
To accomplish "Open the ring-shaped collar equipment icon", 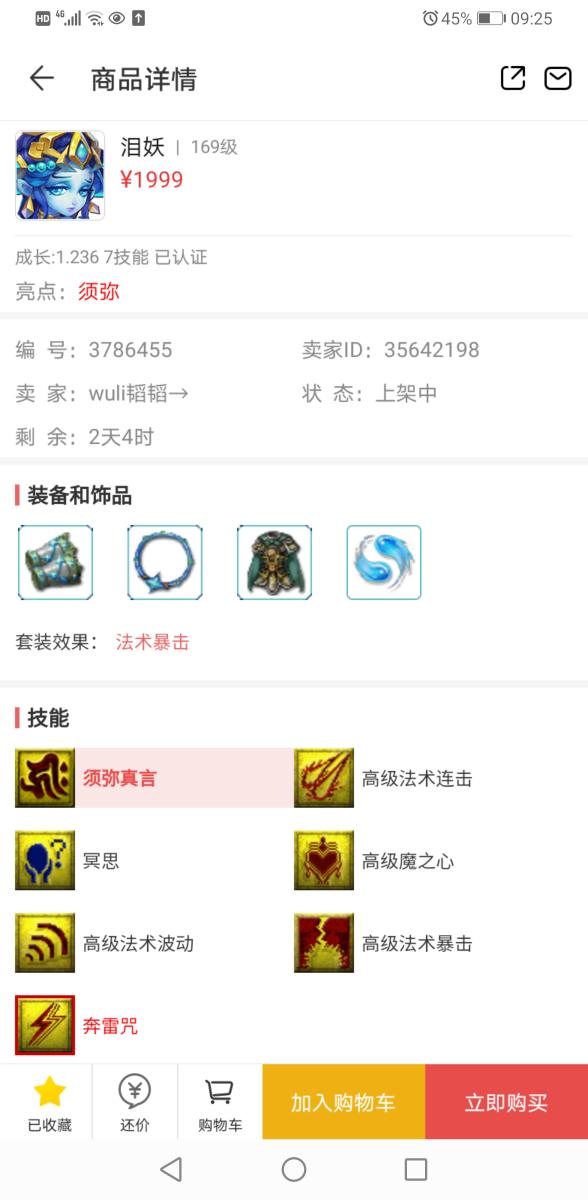I will [165, 563].
